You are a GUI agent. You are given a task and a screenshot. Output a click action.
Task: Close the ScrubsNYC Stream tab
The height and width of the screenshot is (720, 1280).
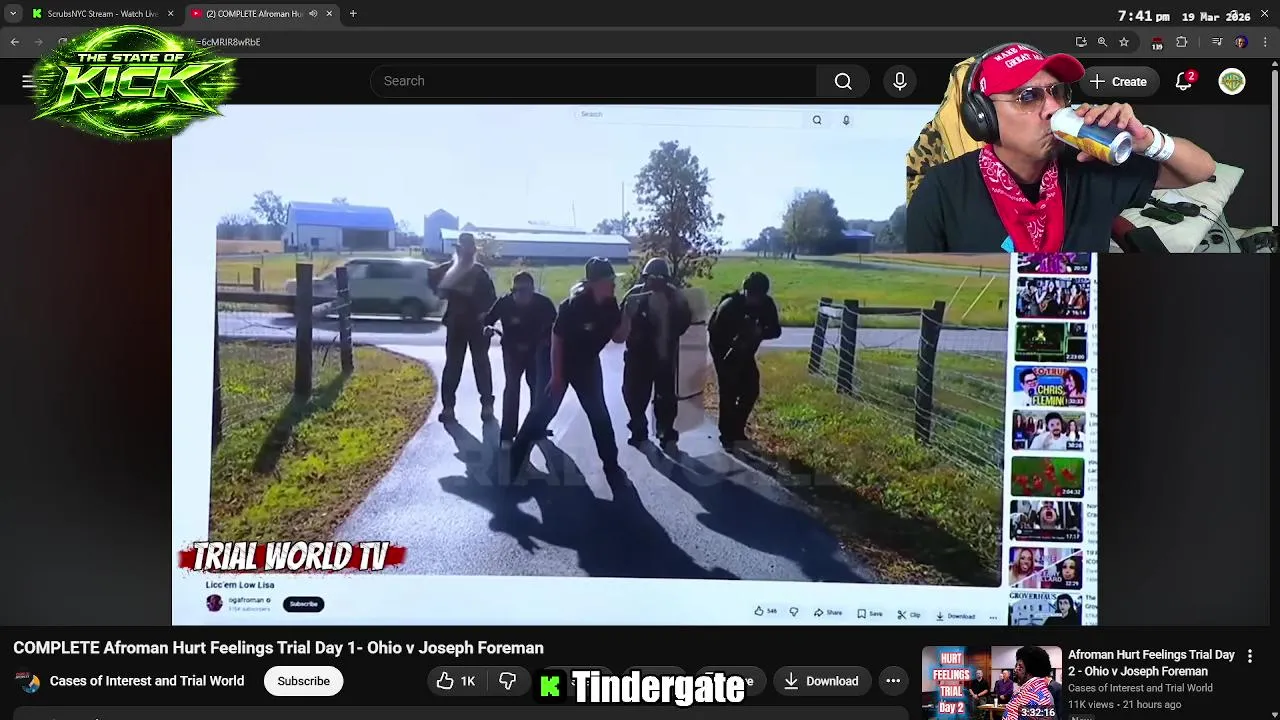coord(170,14)
